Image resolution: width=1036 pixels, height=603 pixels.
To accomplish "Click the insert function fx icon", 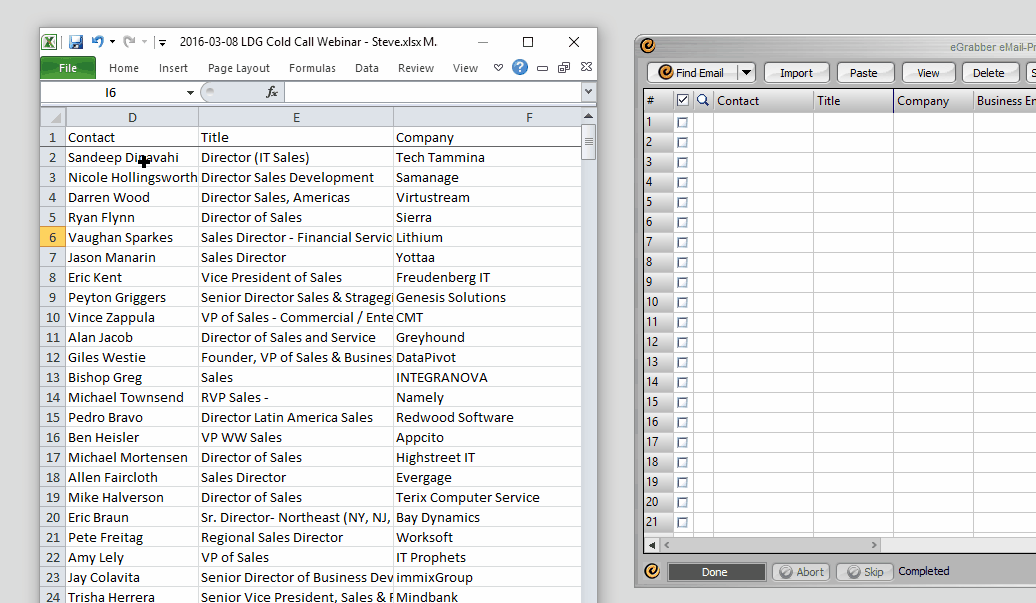I will click(x=271, y=92).
